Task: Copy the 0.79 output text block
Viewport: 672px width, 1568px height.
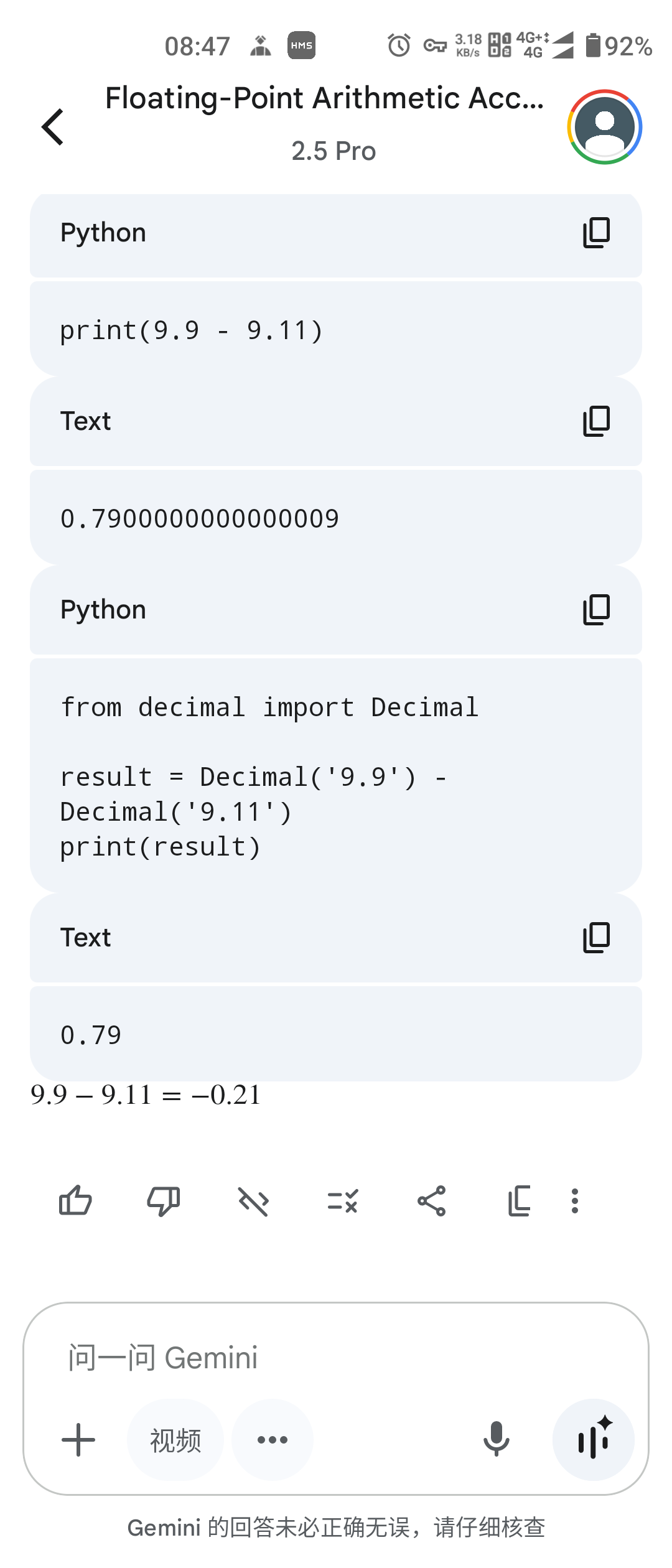Action: pyautogui.click(x=596, y=938)
